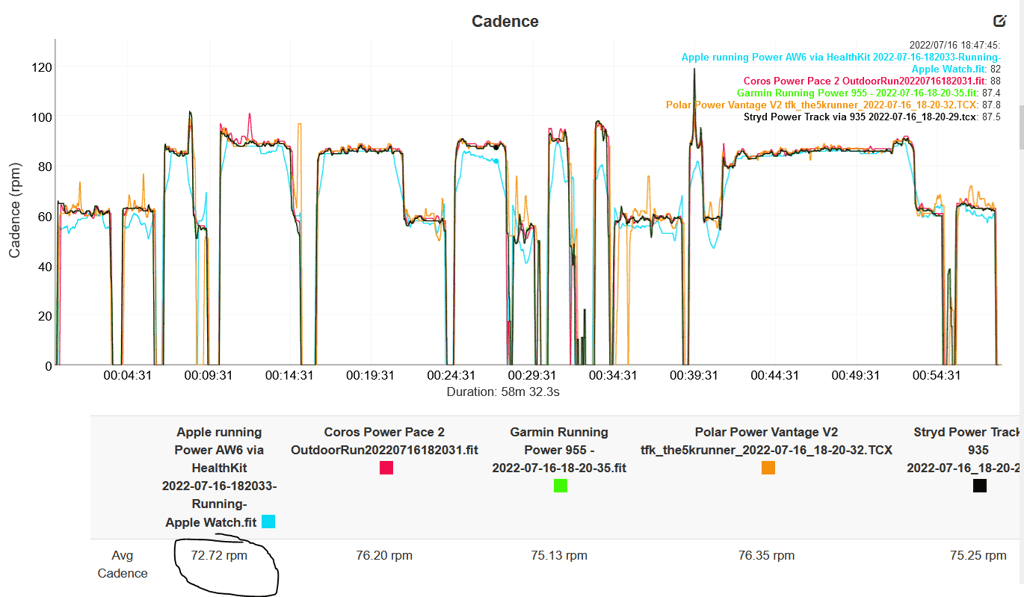Click the 2022/07/16 18:47:45 timestamp
The image size is (1024, 597).
(954, 45)
